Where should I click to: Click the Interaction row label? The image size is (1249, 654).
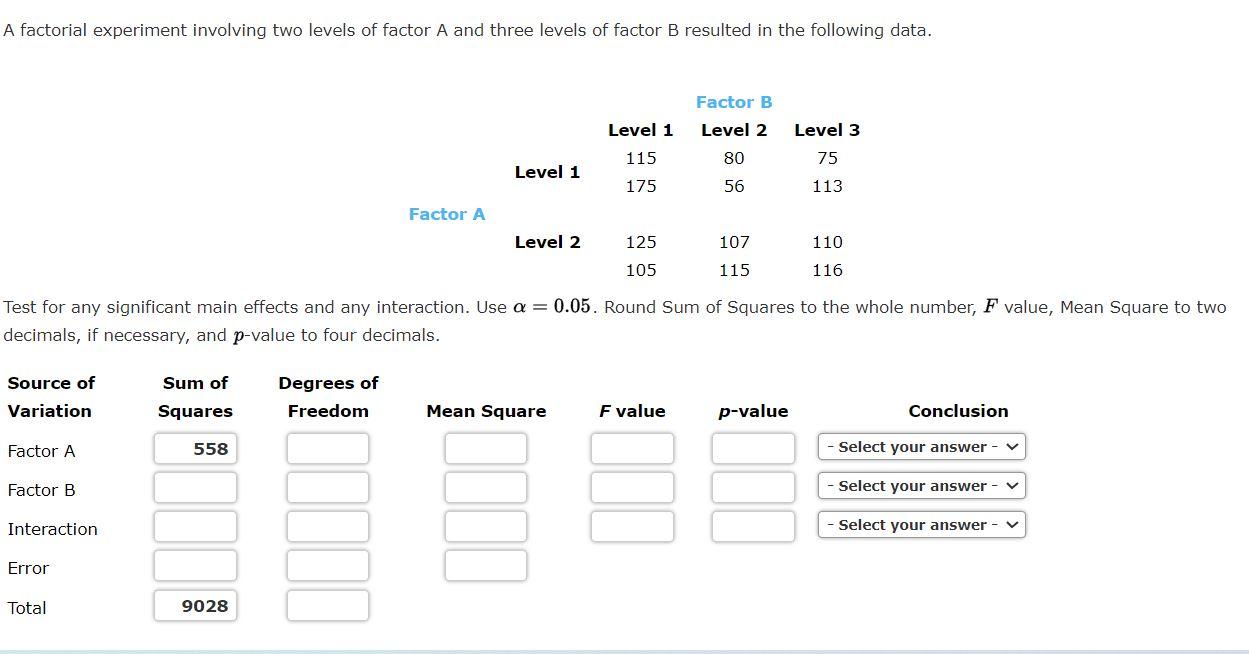click(x=52, y=529)
